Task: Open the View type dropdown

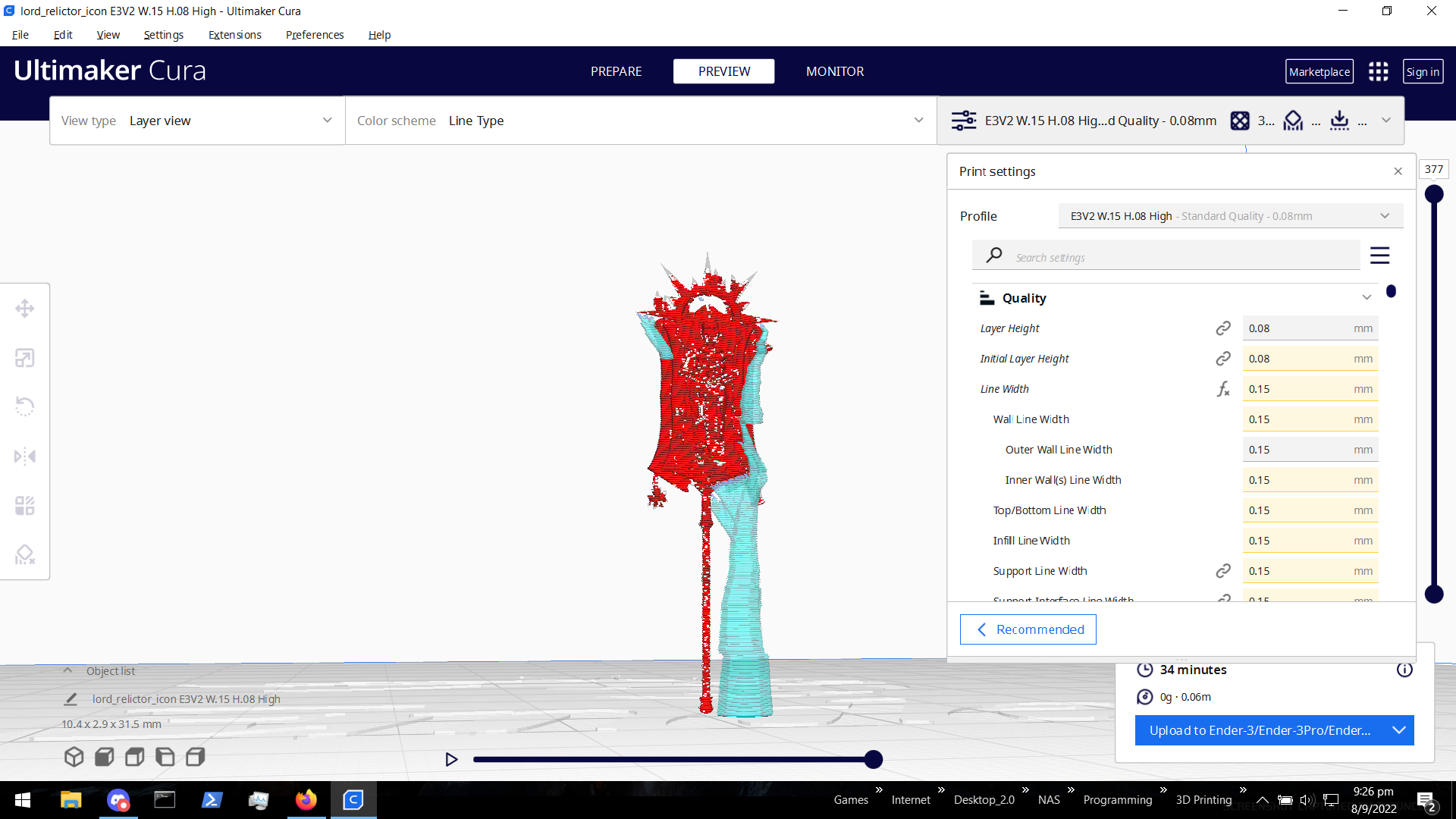Action: tap(197, 121)
